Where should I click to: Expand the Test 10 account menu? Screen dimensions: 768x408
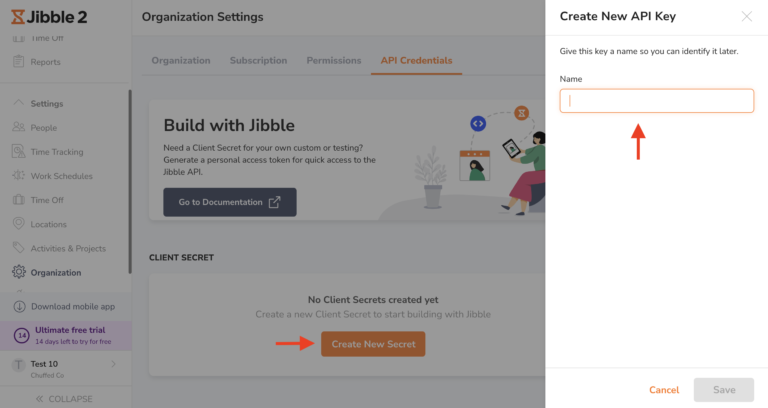click(x=113, y=364)
